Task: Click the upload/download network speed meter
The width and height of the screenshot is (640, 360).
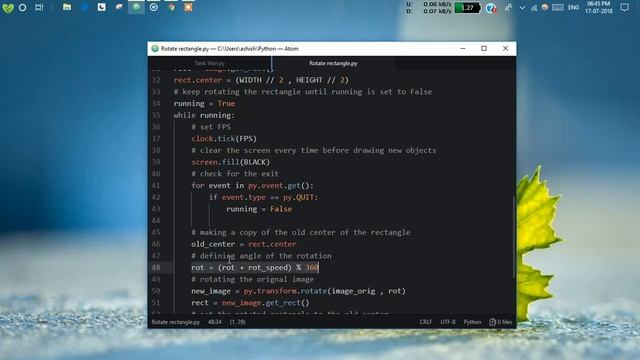Action: tap(429, 8)
